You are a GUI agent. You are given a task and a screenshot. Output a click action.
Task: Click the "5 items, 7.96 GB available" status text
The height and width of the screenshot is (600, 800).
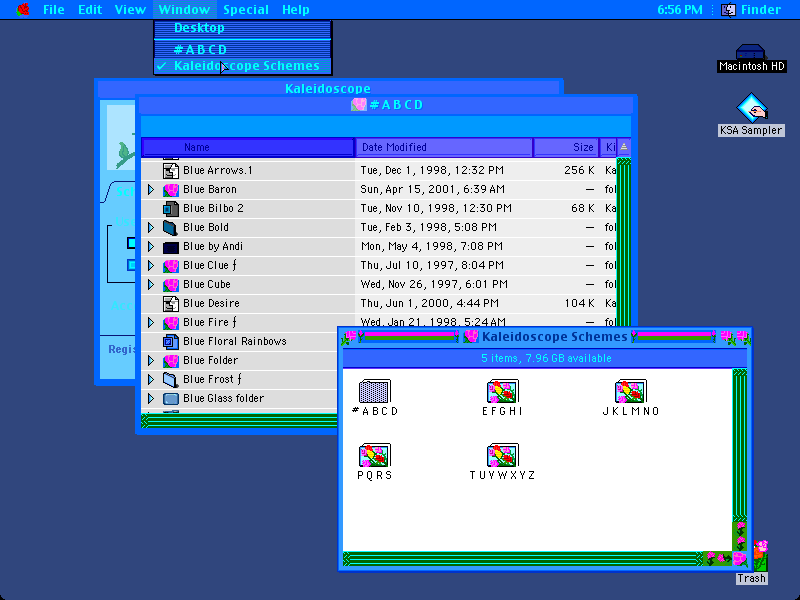point(546,358)
